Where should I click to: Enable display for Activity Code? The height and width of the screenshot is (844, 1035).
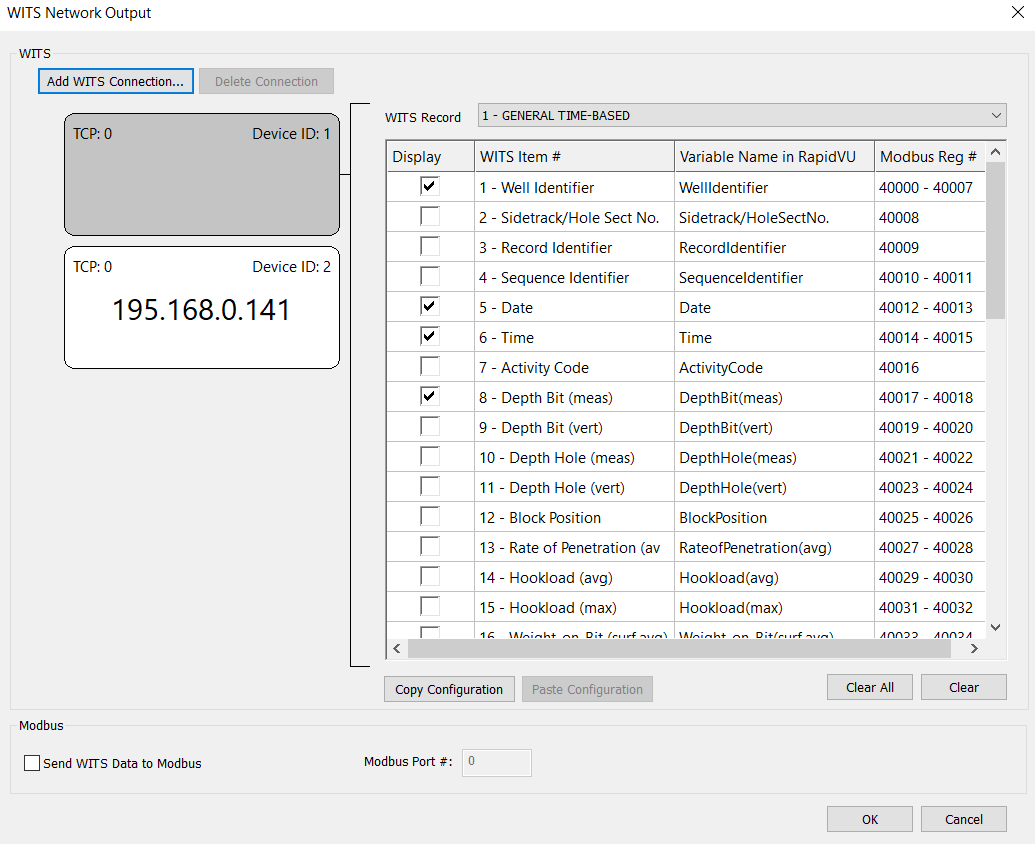click(x=429, y=367)
